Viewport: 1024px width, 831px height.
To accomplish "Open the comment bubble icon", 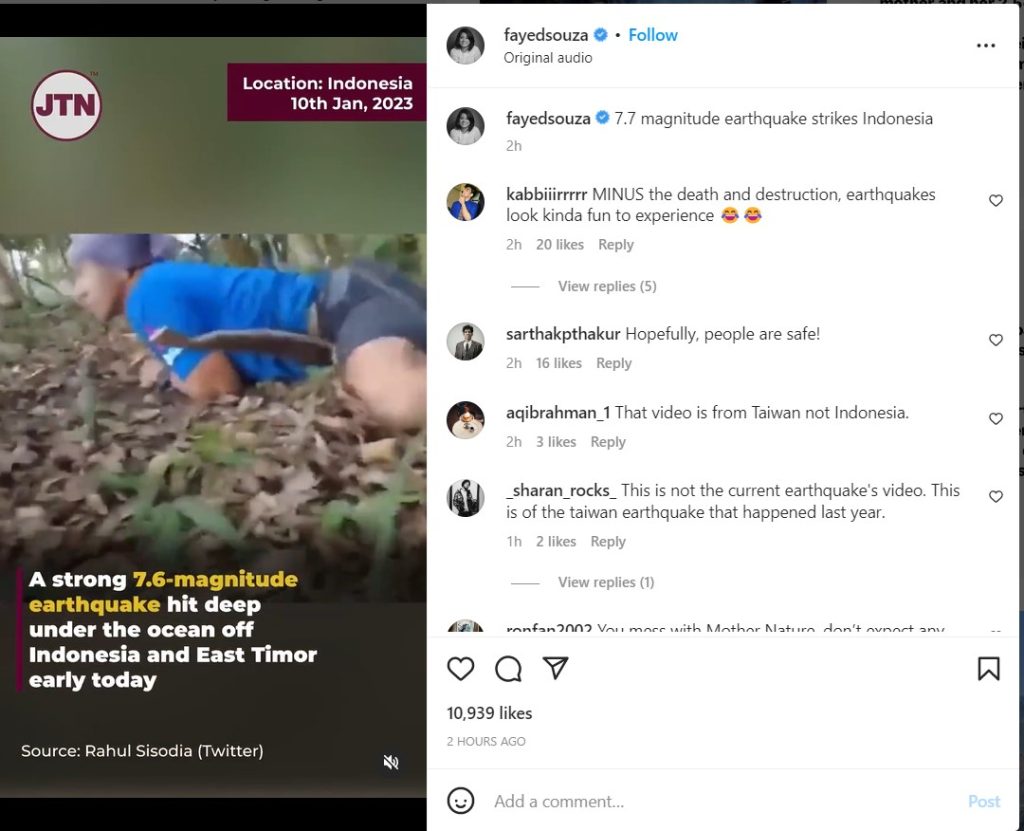I will [508, 669].
